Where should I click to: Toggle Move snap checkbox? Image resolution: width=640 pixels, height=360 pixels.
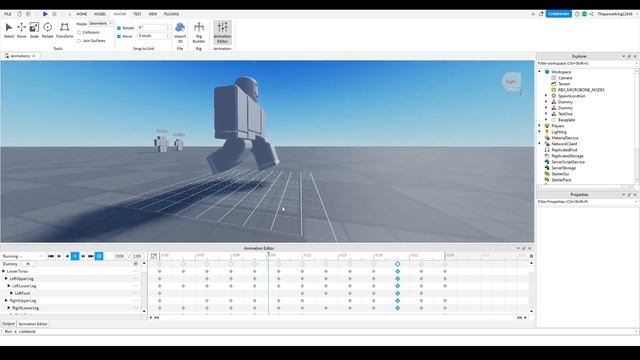pyautogui.click(x=119, y=36)
